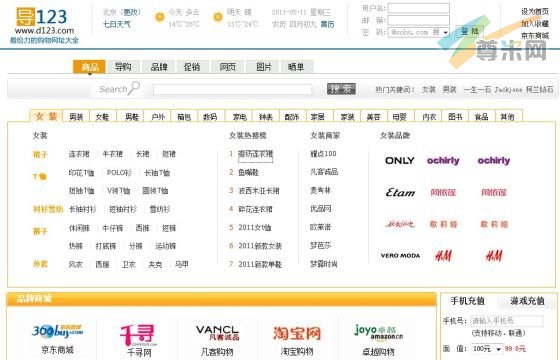Open the joyo amazon.cn logo
The height and width of the screenshot is (360, 560).
(379, 332)
